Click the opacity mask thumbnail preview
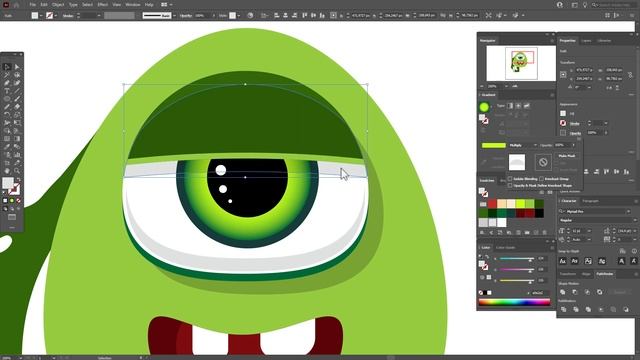This screenshot has height=360, width=640. [517, 162]
